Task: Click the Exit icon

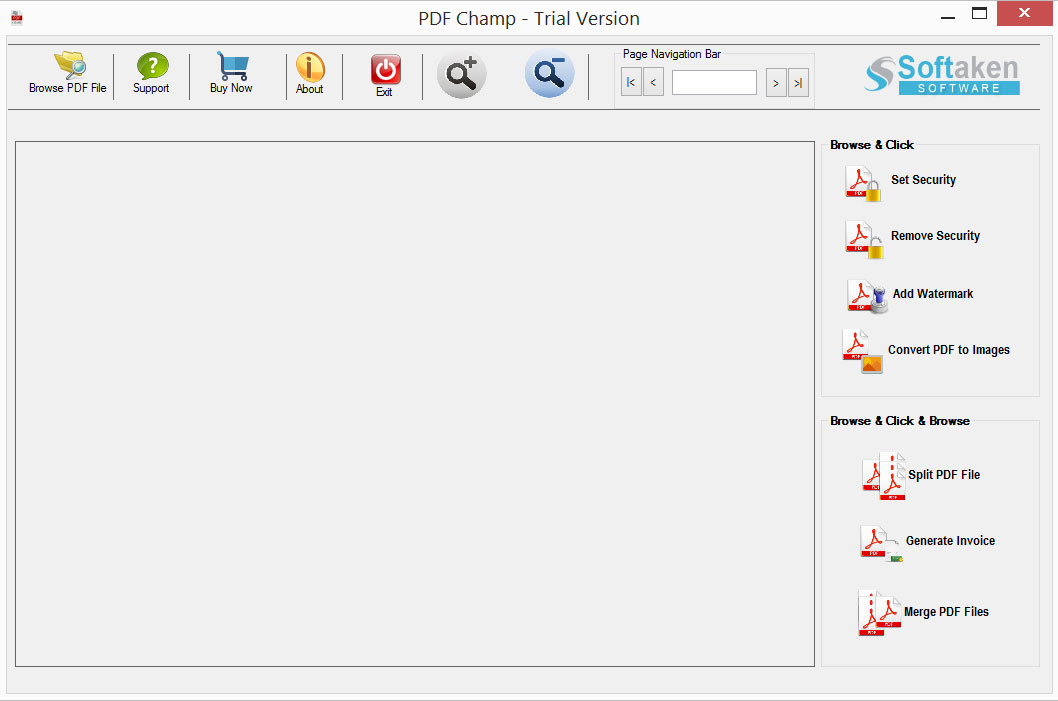Action: [384, 72]
